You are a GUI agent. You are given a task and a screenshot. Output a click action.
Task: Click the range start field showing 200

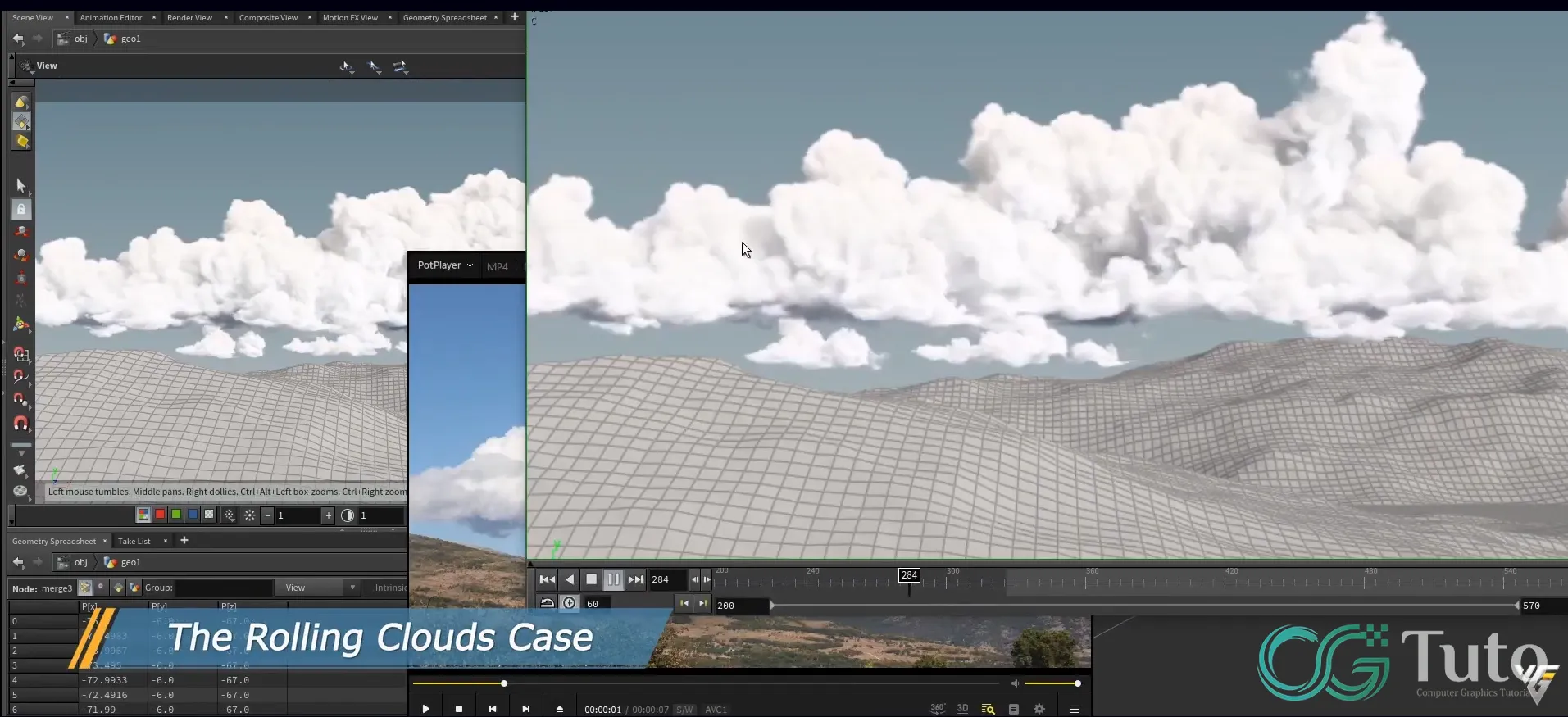(742, 606)
